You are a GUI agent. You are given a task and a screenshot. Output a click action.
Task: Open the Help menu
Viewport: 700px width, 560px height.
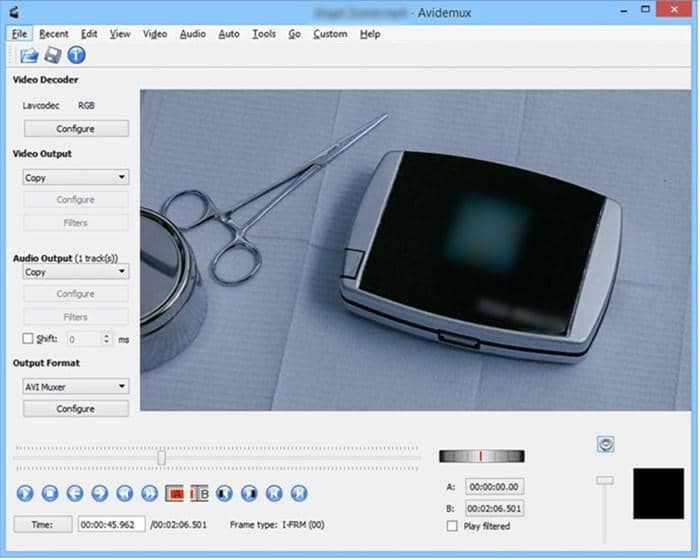coord(370,34)
